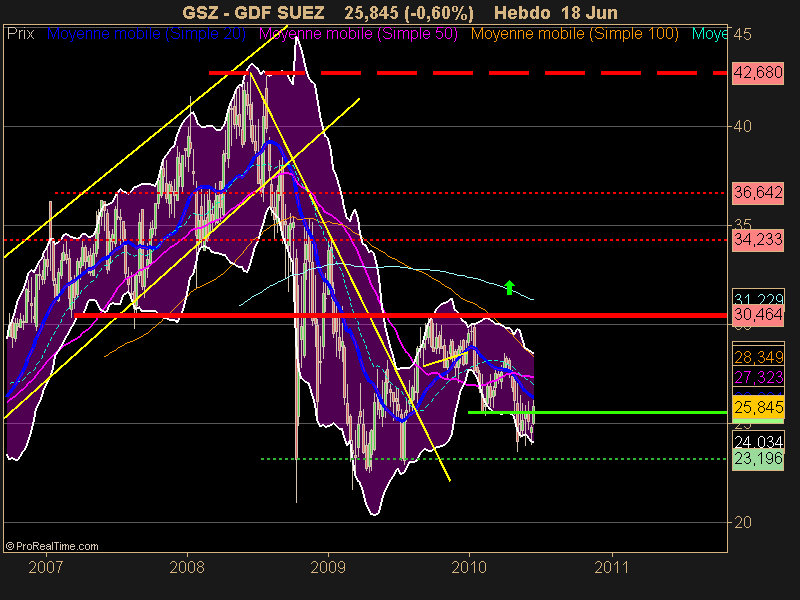
Task: Click the '25,845 (-0,60%)' price value in the title
Action: [x=409, y=13]
